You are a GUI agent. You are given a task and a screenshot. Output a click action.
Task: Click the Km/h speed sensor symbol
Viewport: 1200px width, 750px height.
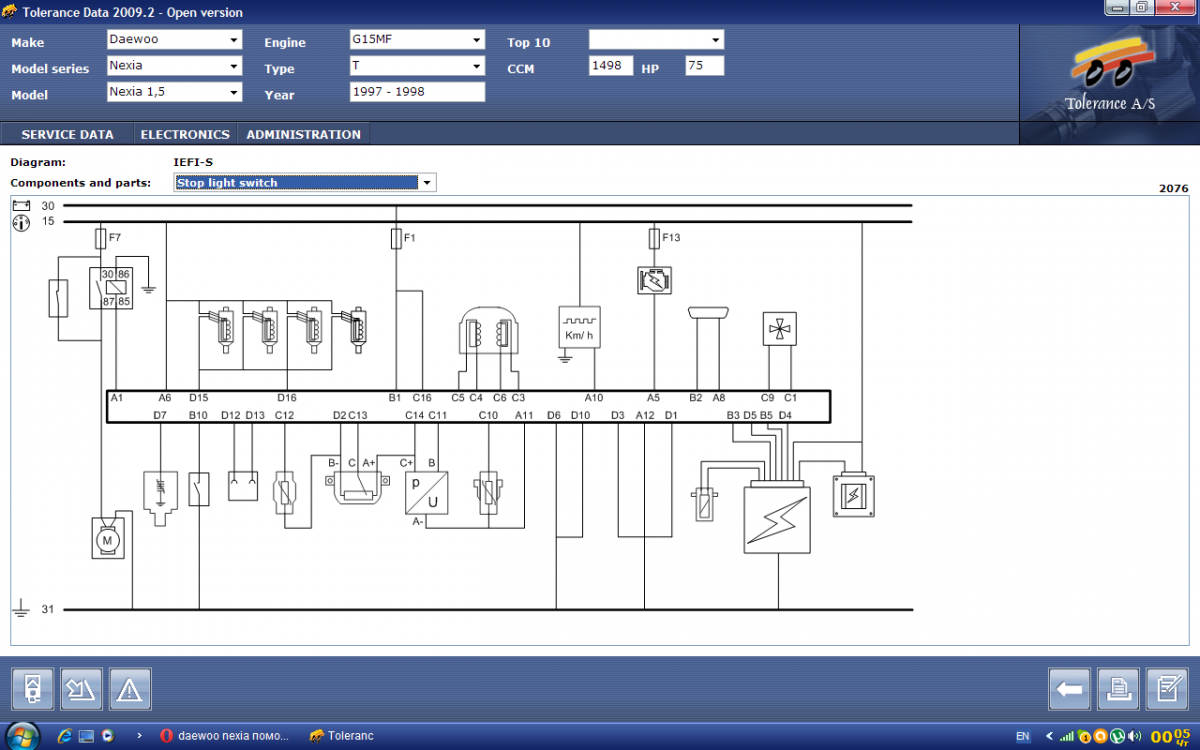point(579,327)
